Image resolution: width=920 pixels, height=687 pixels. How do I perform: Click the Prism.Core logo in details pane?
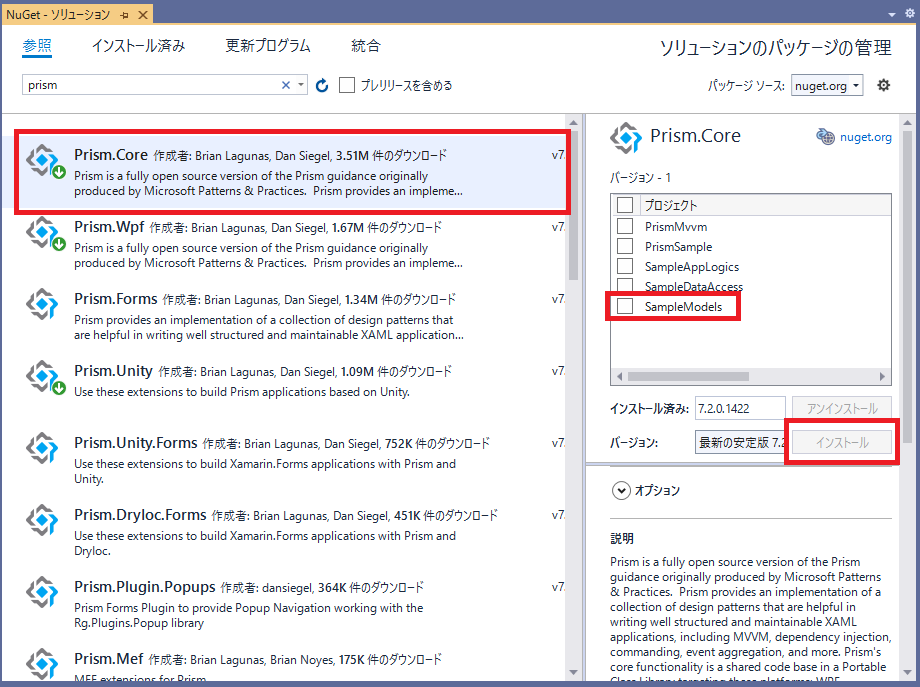[626, 138]
